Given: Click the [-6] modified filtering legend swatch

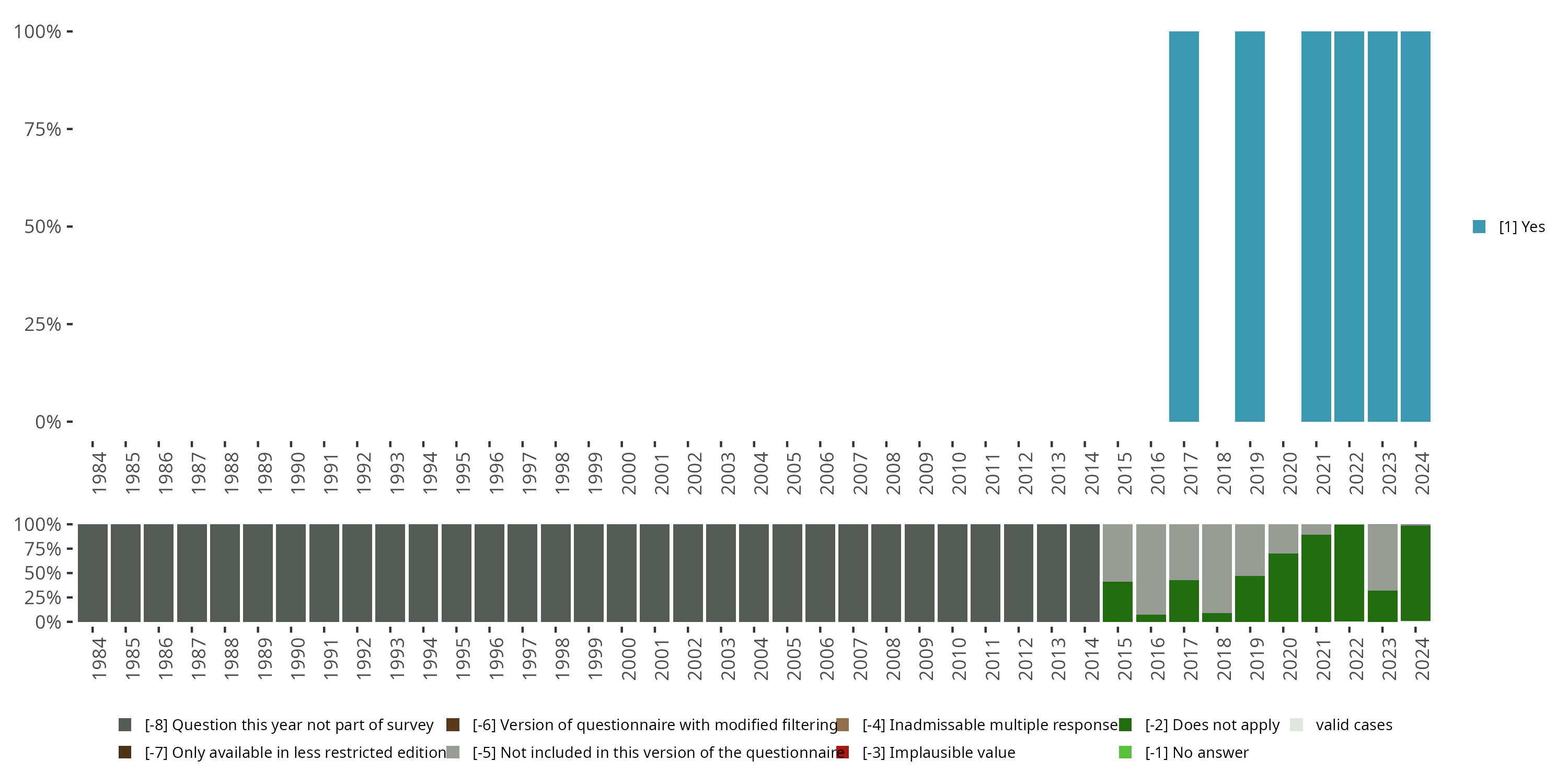Looking at the screenshot, I should point(452,724).
